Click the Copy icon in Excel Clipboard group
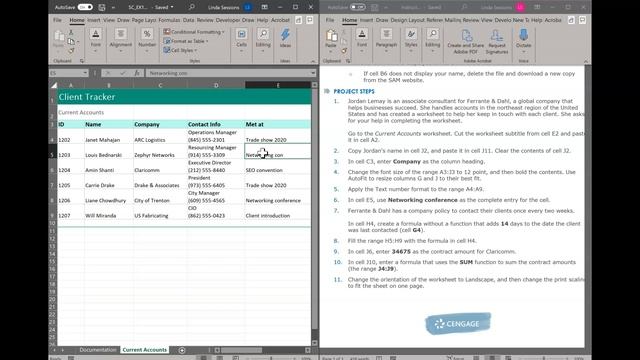Screen dimensions: 640x360 71,41
